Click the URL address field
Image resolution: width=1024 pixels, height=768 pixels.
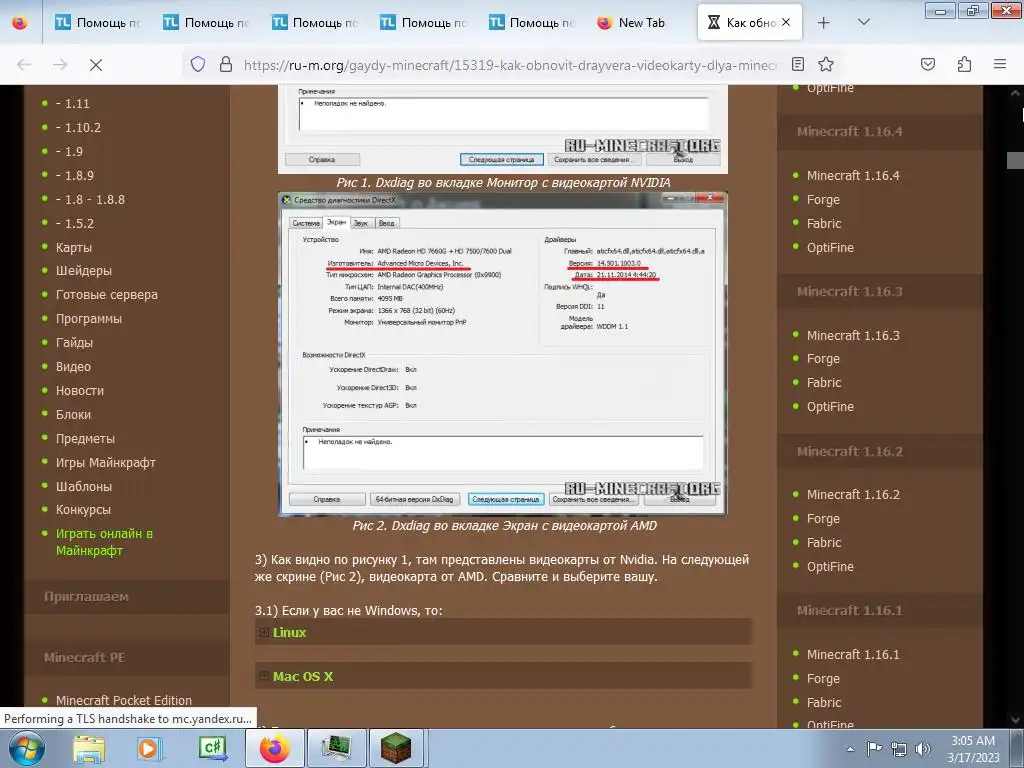tap(509, 65)
